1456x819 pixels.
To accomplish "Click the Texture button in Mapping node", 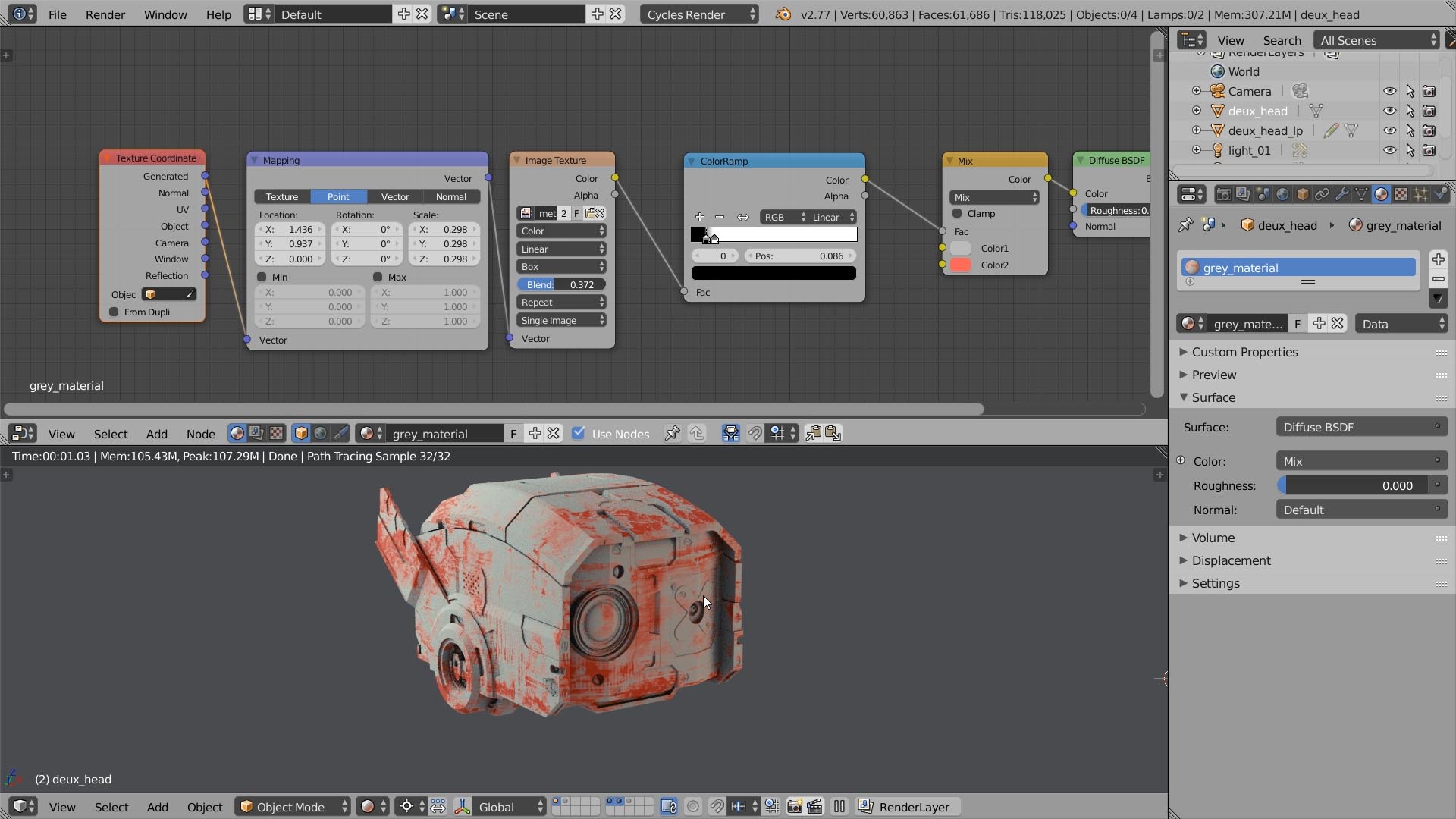I will pyautogui.click(x=281, y=196).
